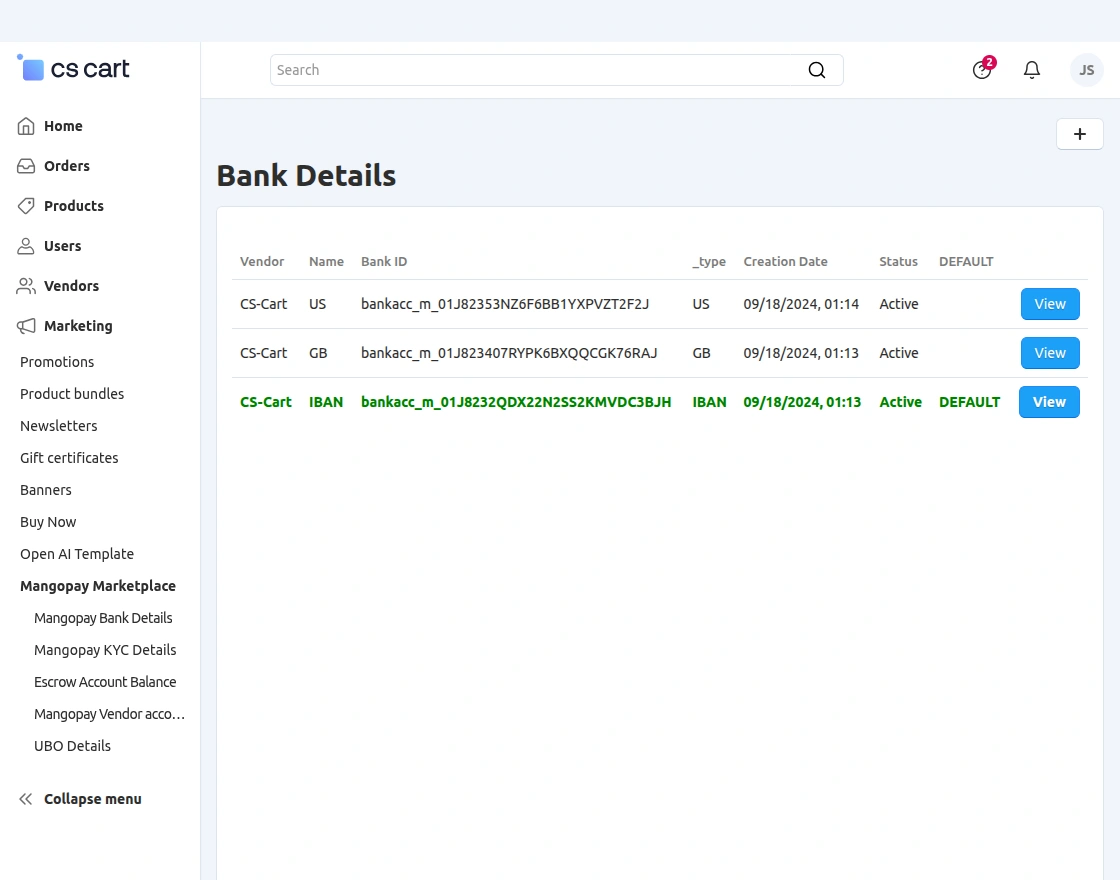Click the _type column header
The height and width of the screenshot is (880, 1120).
[709, 262]
